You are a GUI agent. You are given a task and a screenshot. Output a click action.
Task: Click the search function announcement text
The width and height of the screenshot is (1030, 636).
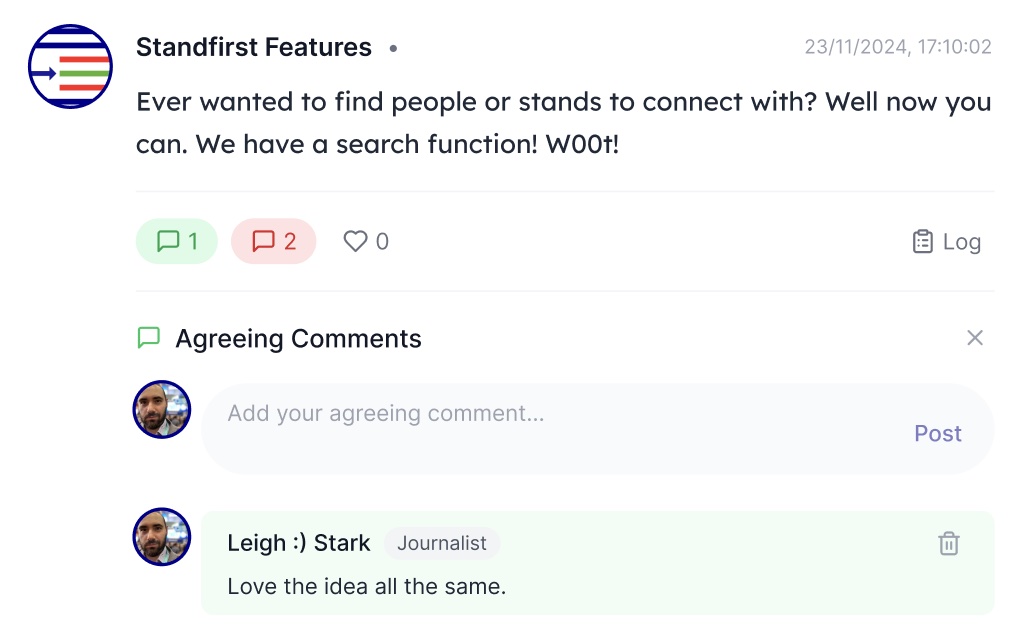click(x=564, y=123)
